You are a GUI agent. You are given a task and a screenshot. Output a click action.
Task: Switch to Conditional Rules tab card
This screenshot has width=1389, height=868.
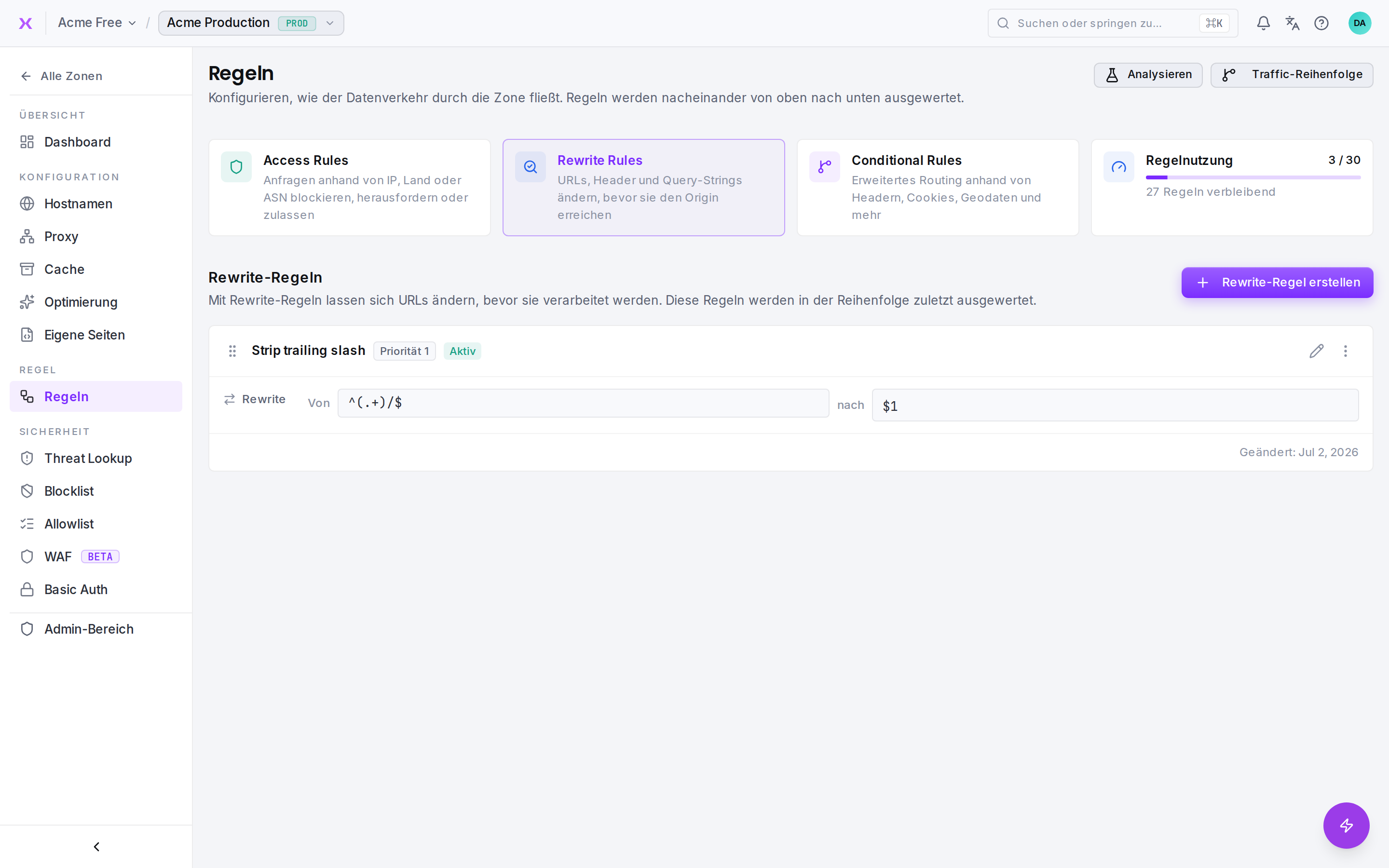click(937, 187)
